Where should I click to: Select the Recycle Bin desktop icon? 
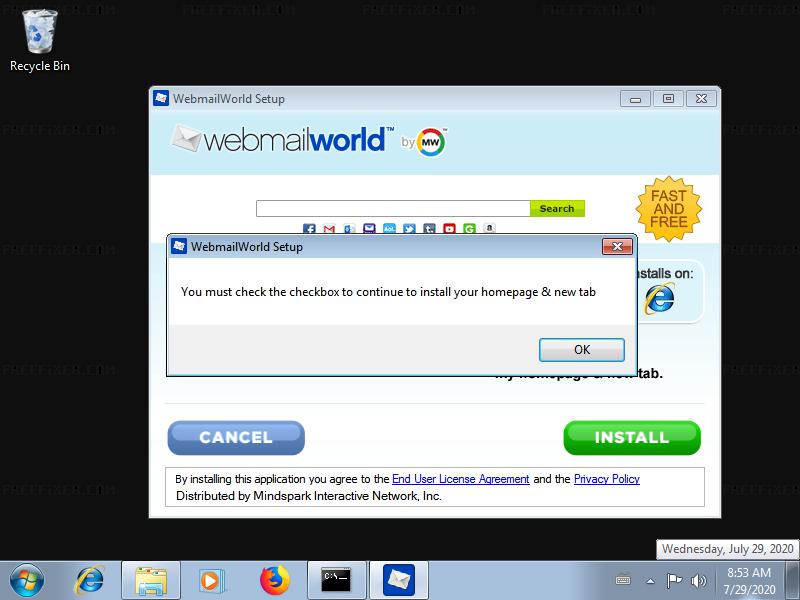pos(40,41)
